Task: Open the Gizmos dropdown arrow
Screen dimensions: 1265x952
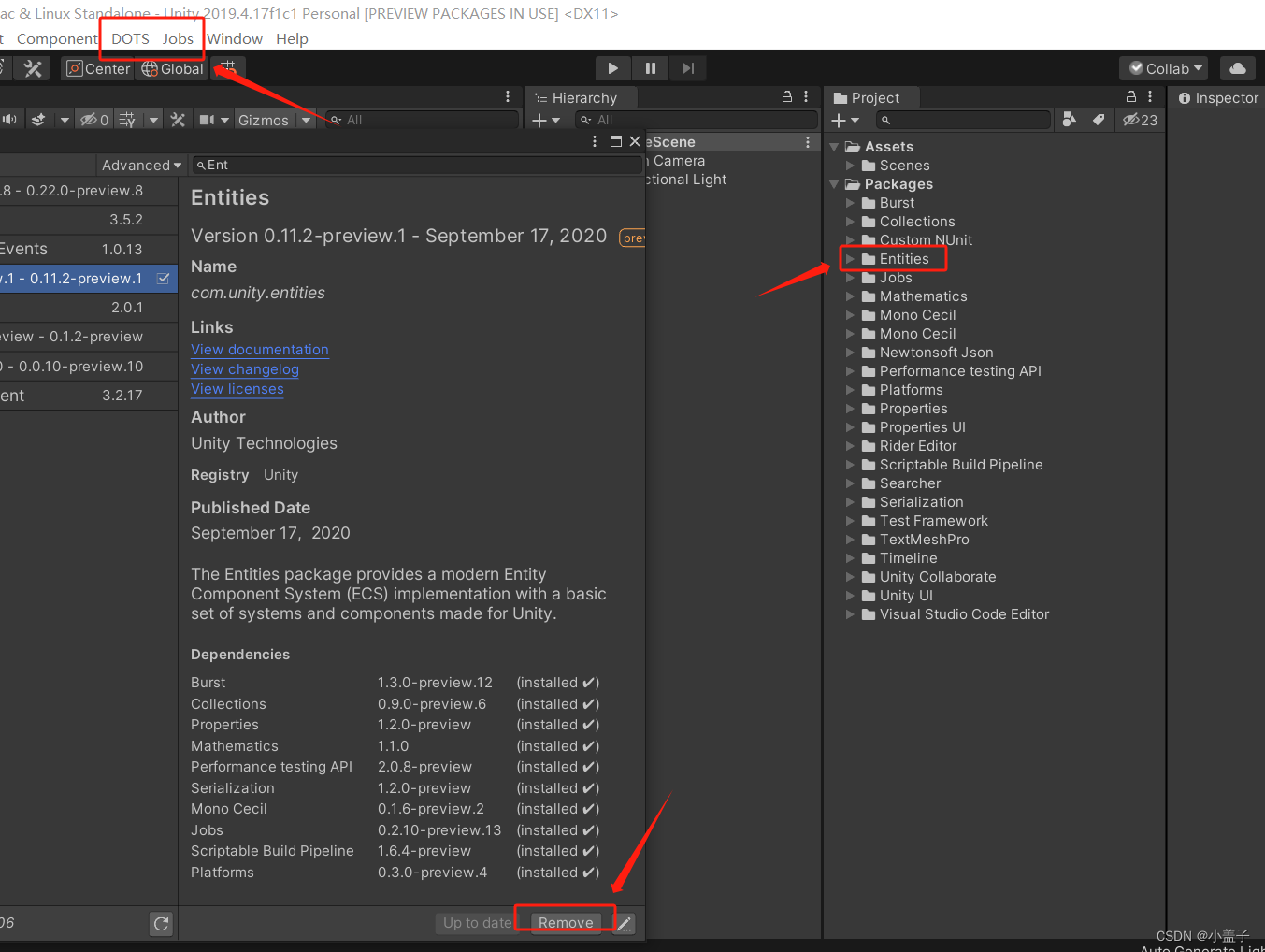Action: point(306,120)
